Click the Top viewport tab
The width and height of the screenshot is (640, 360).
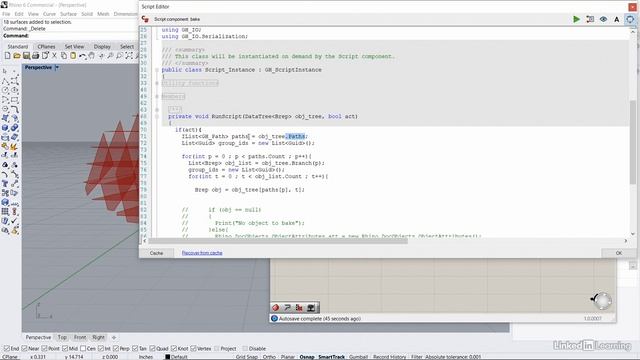pos(62,338)
